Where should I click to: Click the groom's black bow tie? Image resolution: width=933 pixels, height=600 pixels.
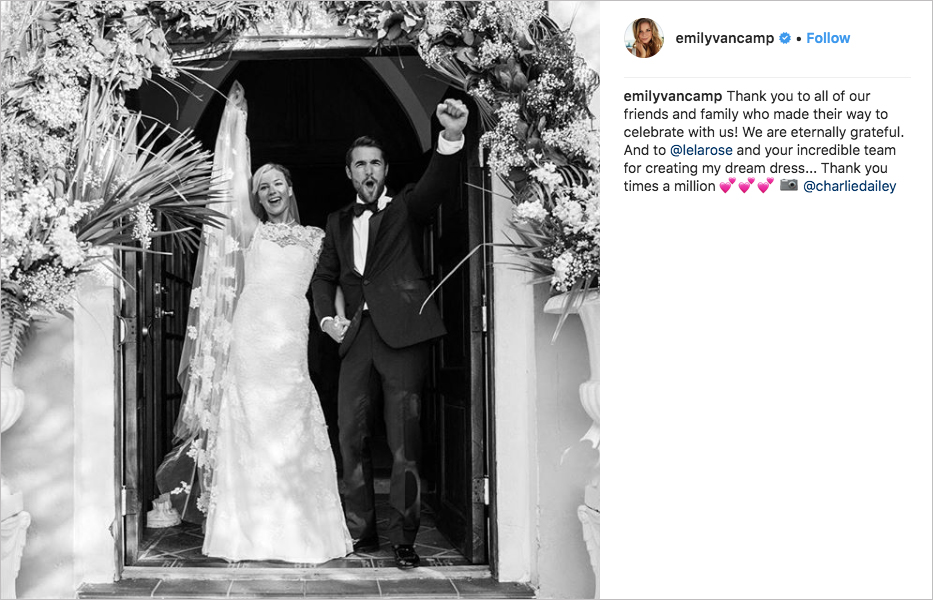coord(365,208)
